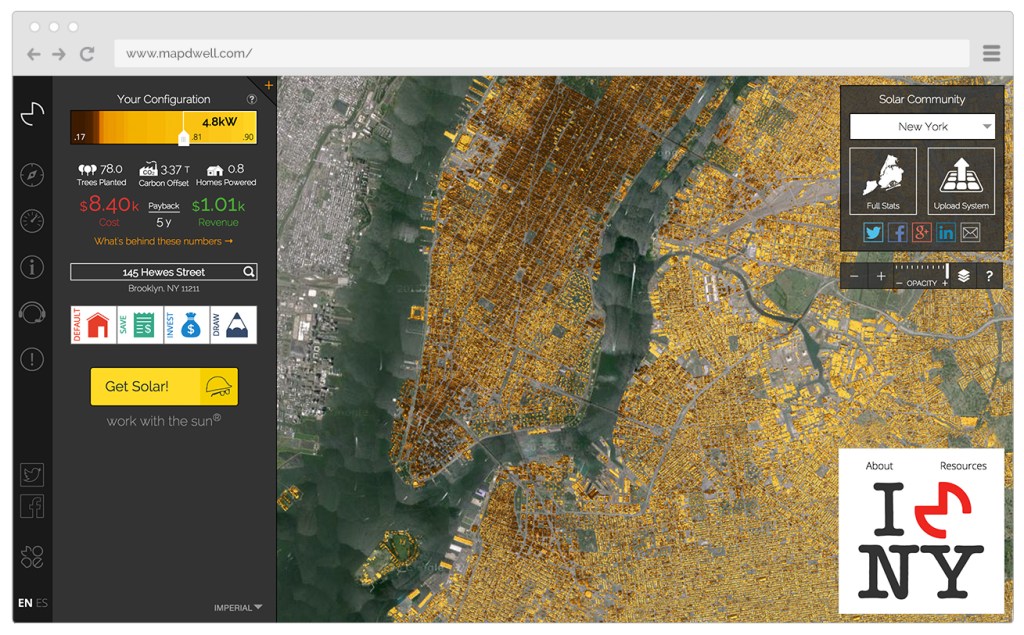Click the Get Solar! button

click(x=164, y=386)
